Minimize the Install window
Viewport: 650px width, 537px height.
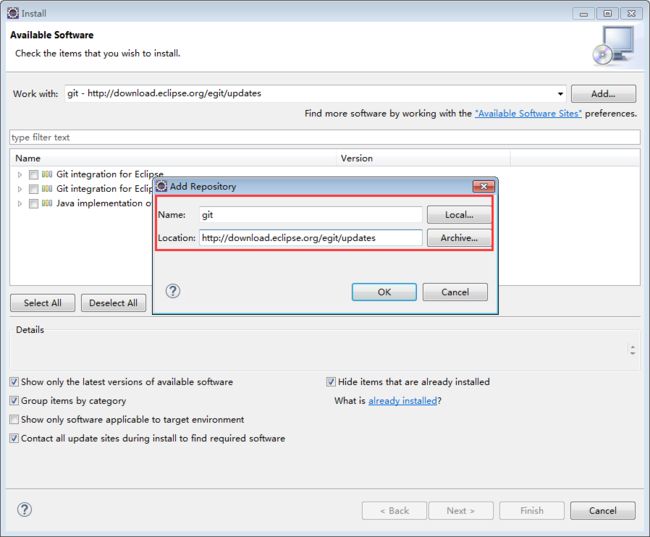584,14
